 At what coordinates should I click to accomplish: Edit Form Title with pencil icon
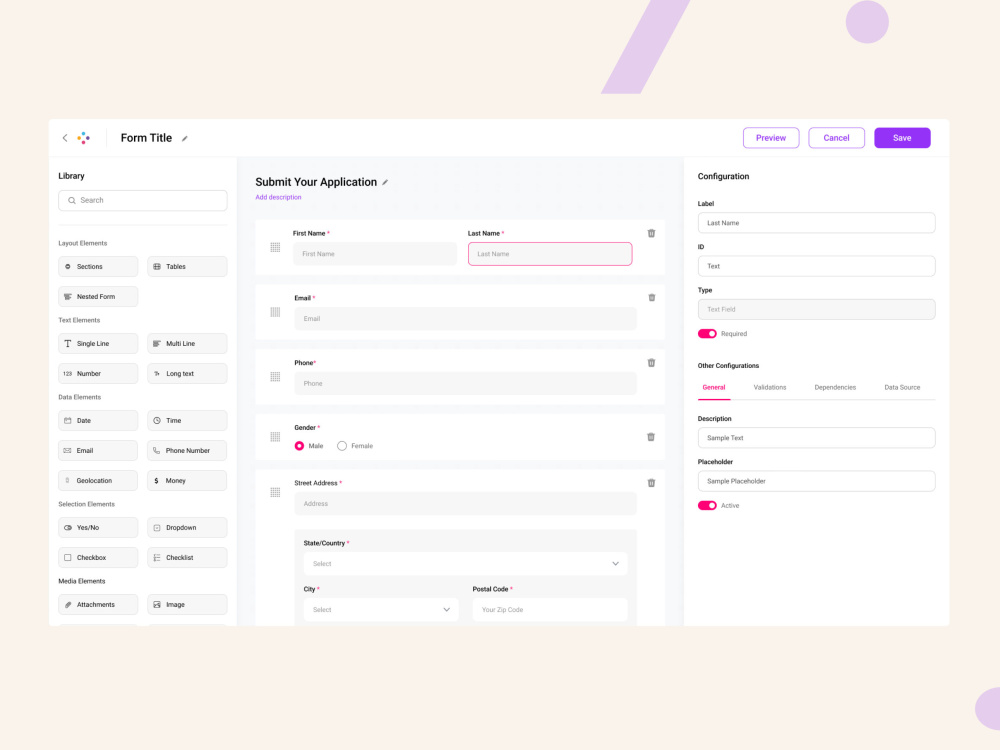pos(185,138)
